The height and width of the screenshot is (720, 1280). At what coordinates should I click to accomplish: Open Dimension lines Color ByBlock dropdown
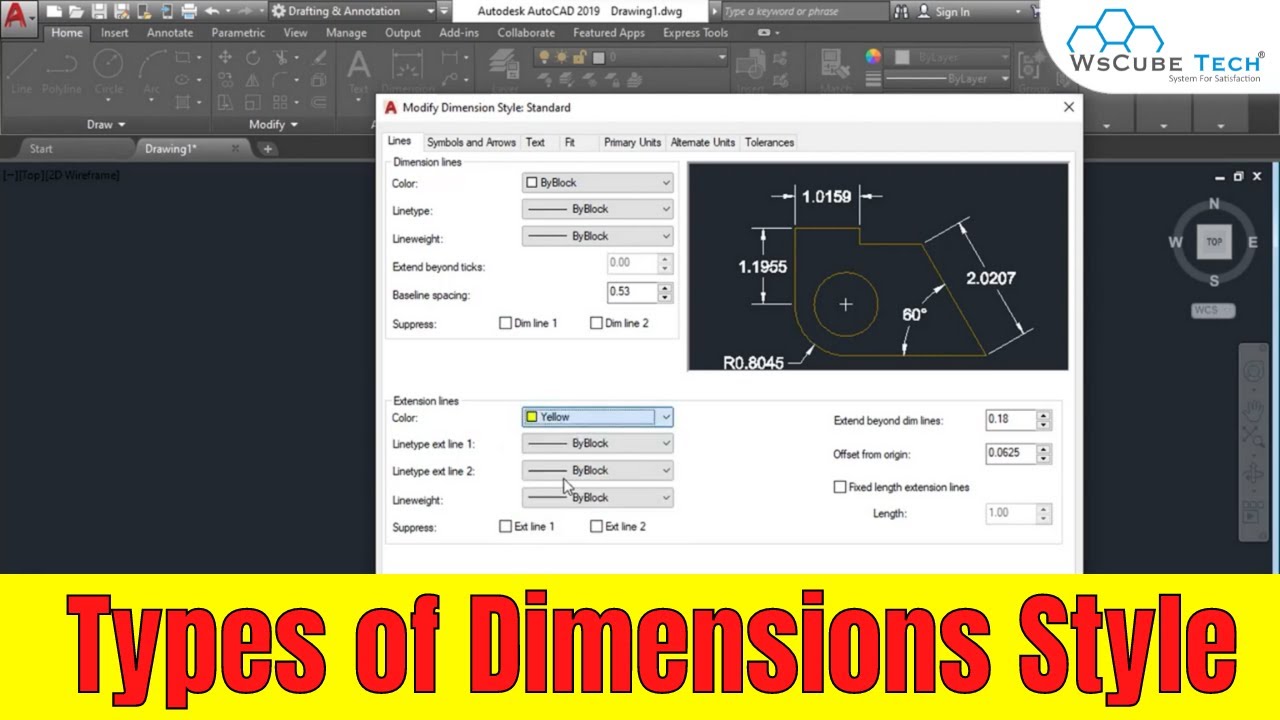tap(597, 183)
